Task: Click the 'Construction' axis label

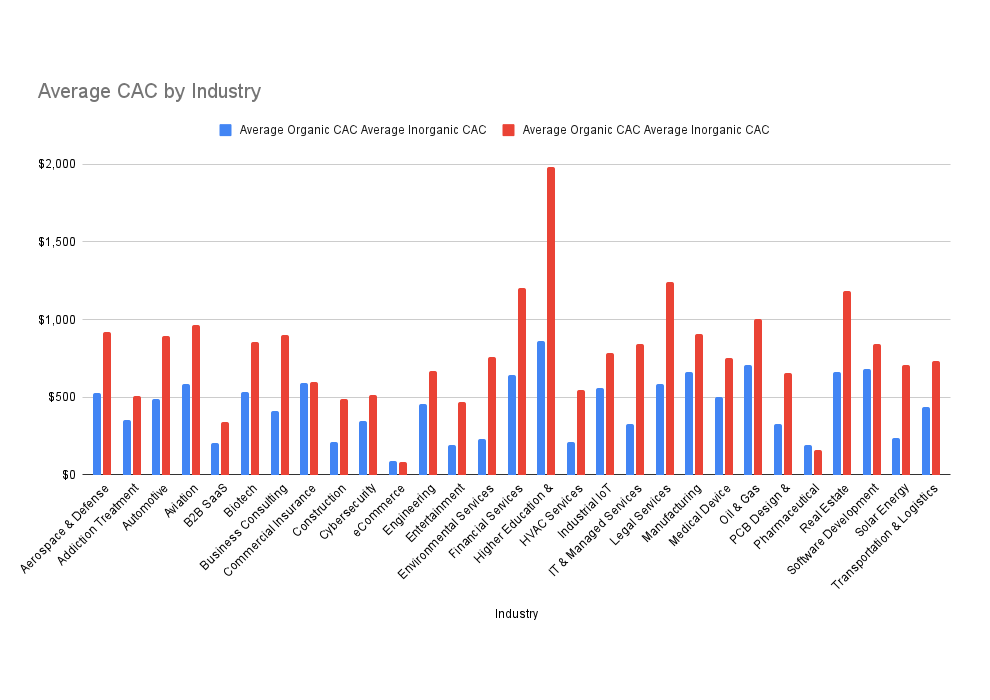Action: pyautogui.click(x=319, y=510)
